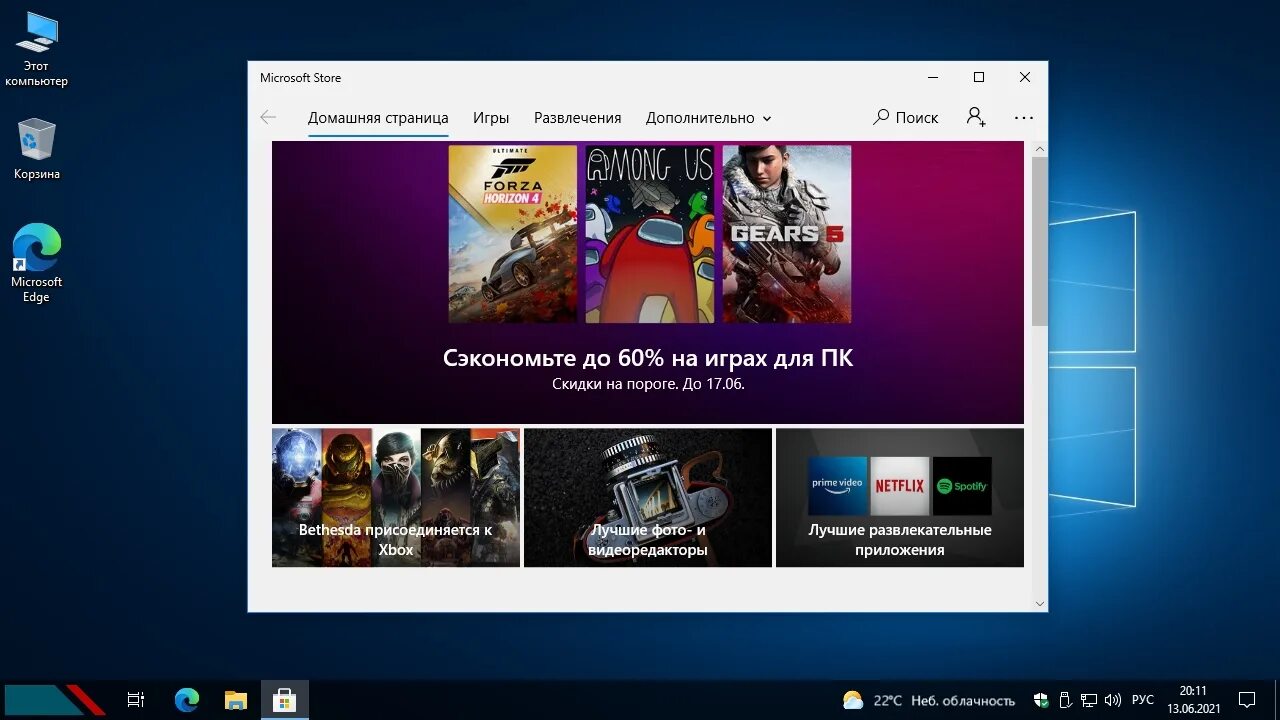Select the Корзина recycle bin icon

[37, 149]
